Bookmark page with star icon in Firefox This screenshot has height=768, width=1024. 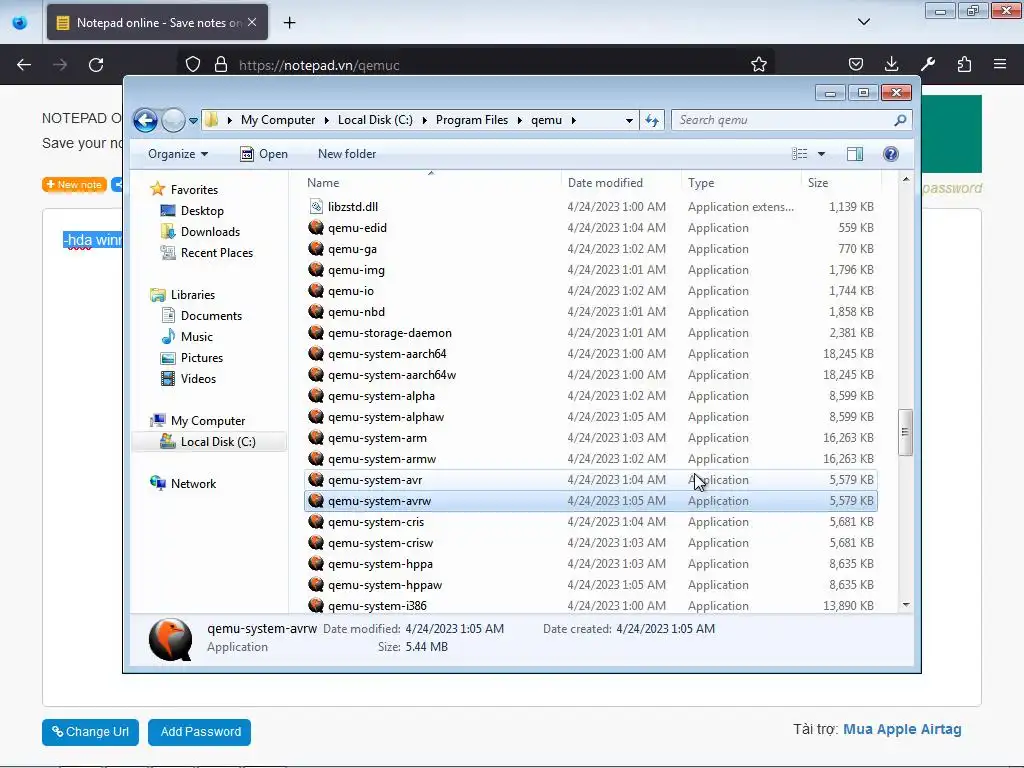(758, 65)
